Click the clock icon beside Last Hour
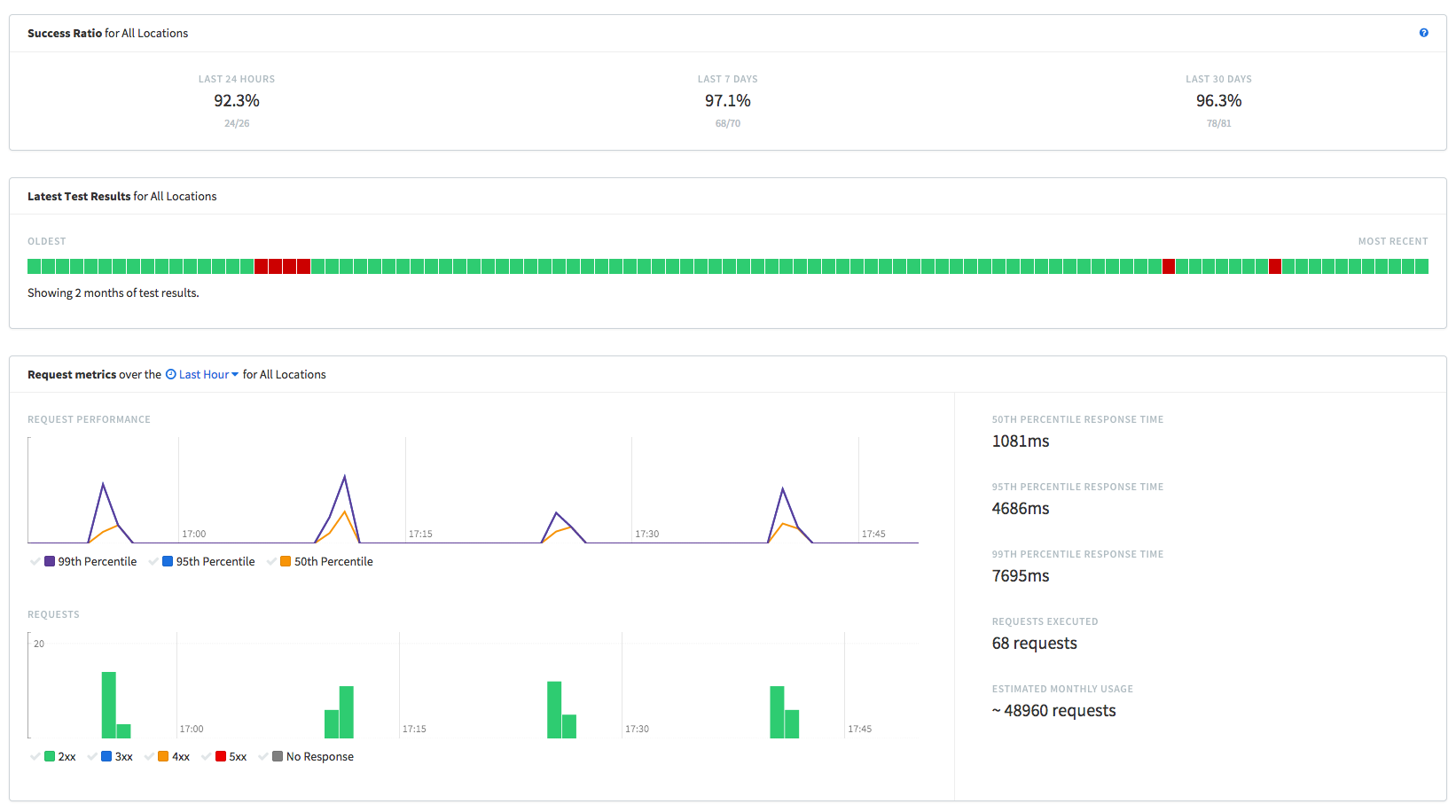 click(171, 374)
